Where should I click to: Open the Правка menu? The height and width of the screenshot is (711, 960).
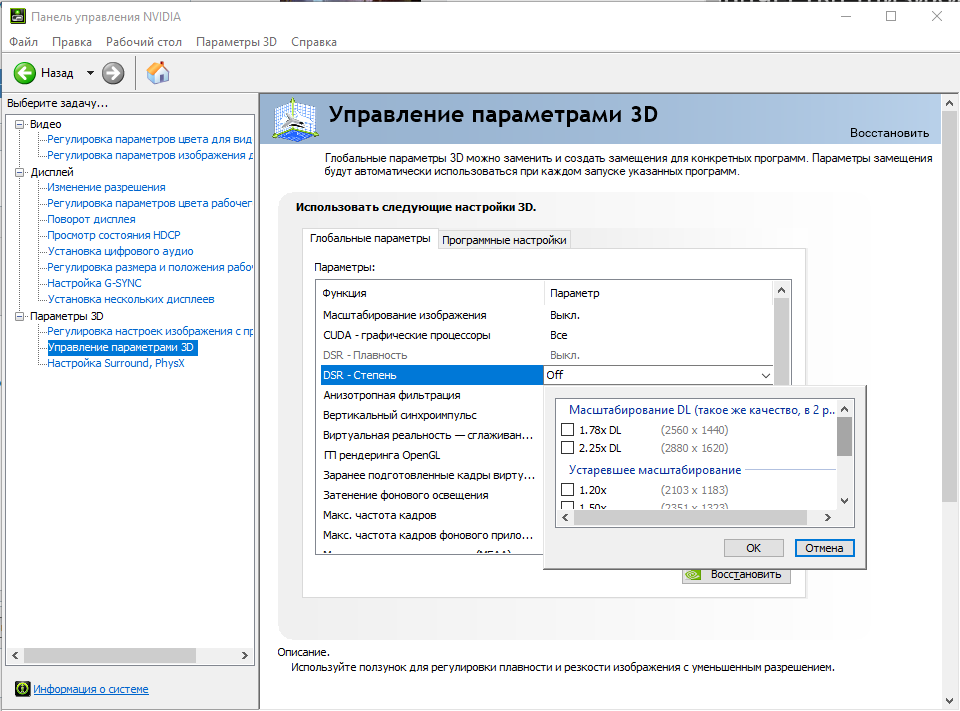[72, 42]
